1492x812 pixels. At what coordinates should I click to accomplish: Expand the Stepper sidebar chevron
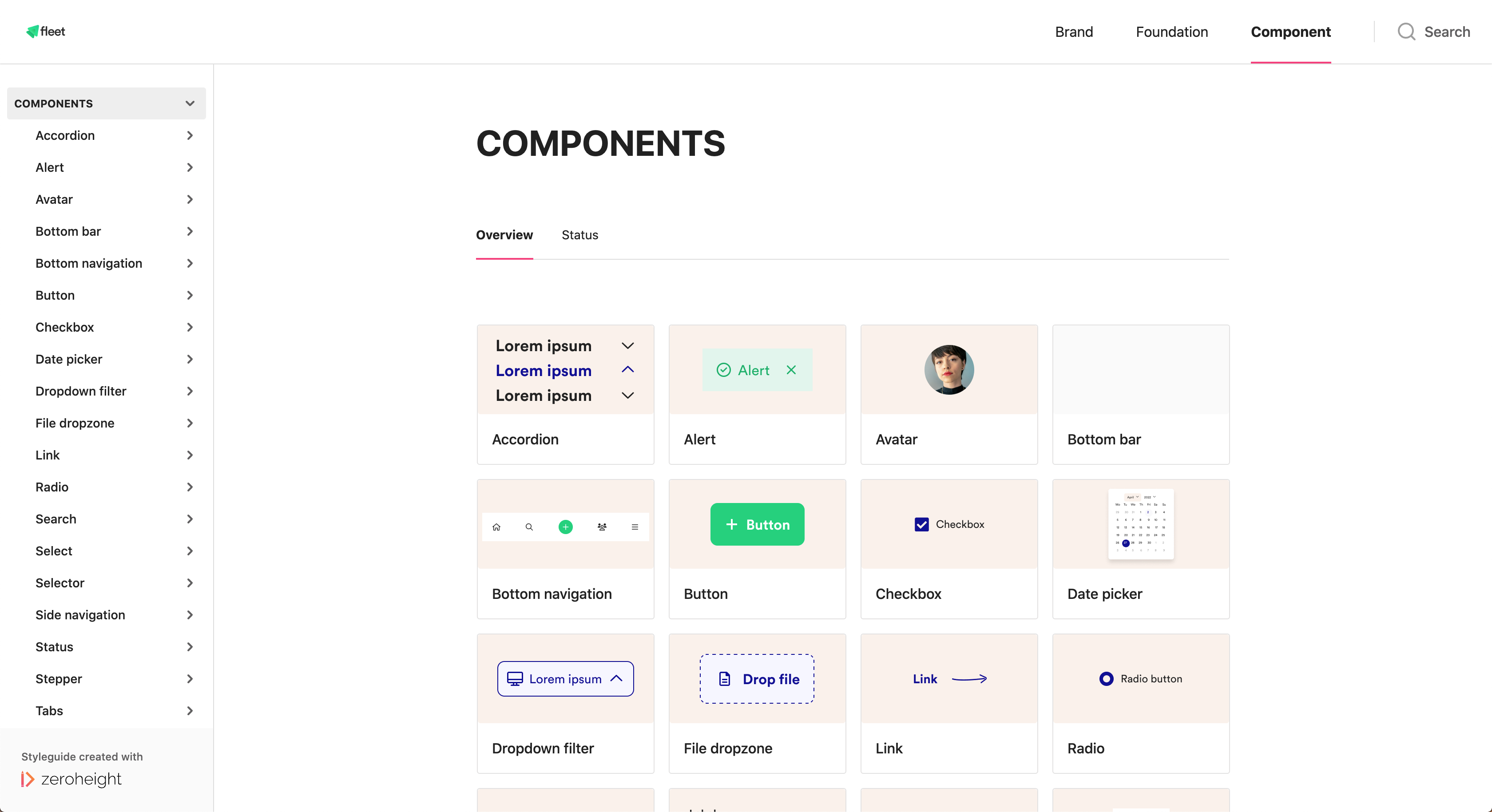(190, 679)
